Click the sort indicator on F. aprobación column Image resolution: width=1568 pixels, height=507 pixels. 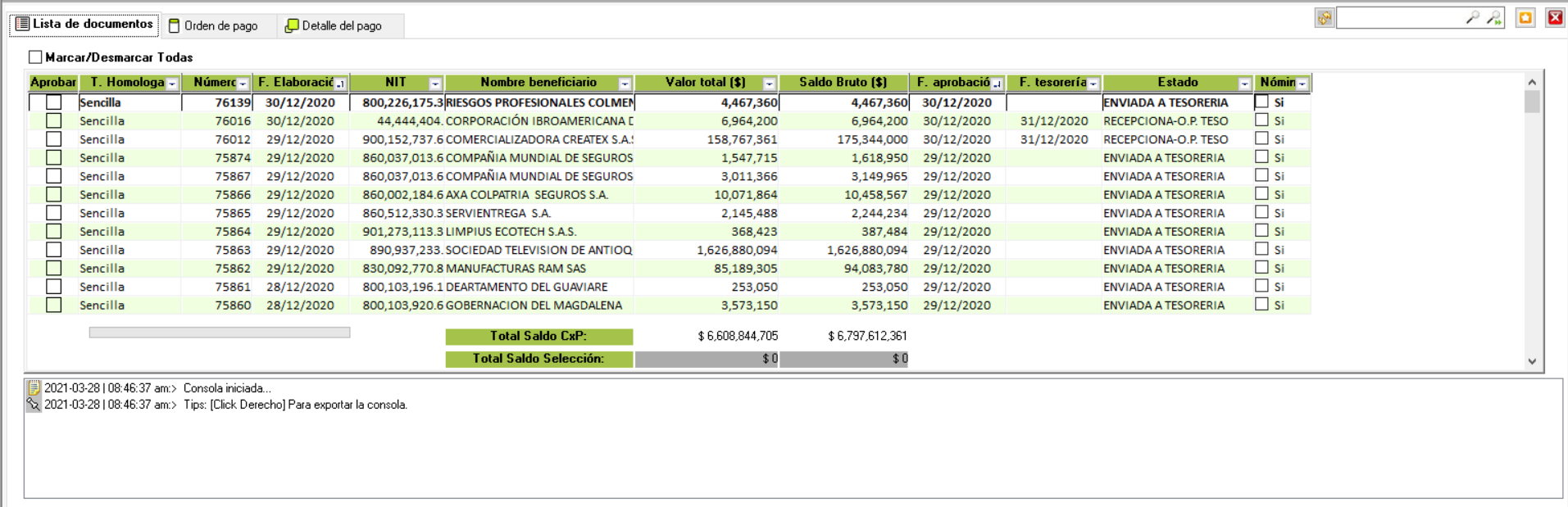pos(997,84)
